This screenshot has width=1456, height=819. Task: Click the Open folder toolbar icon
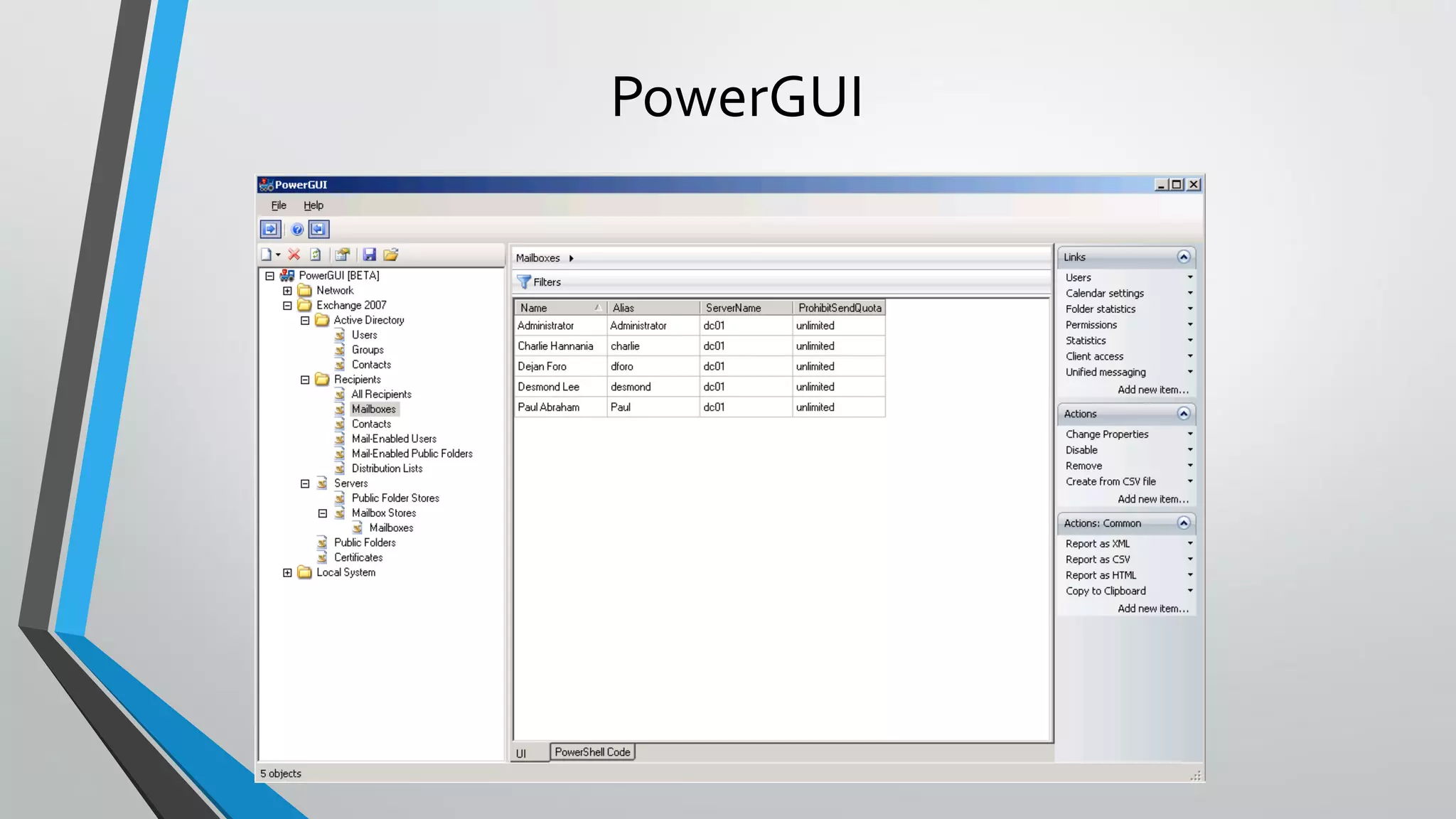point(391,255)
